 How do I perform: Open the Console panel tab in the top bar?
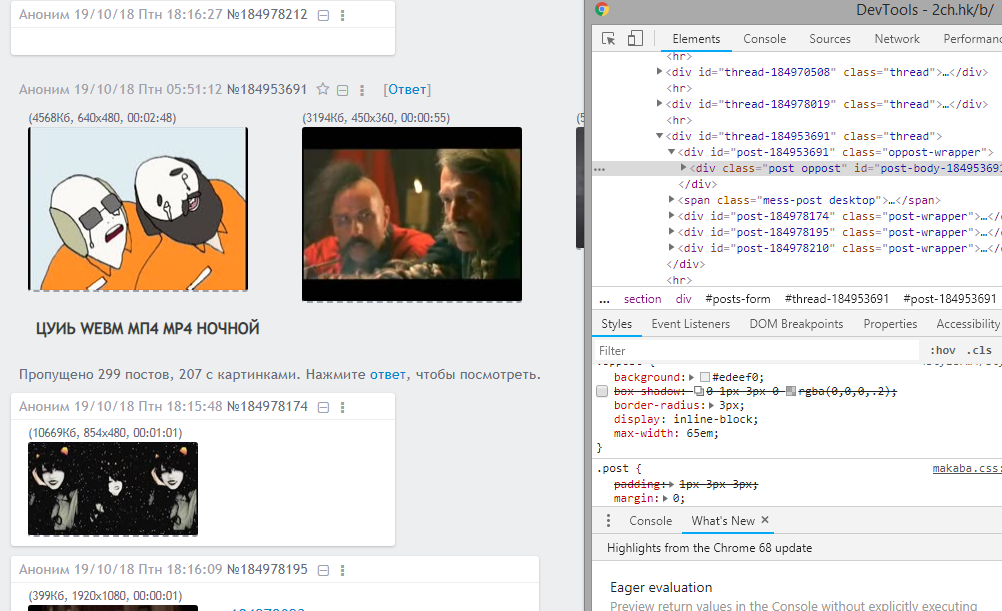[x=764, y=39]
